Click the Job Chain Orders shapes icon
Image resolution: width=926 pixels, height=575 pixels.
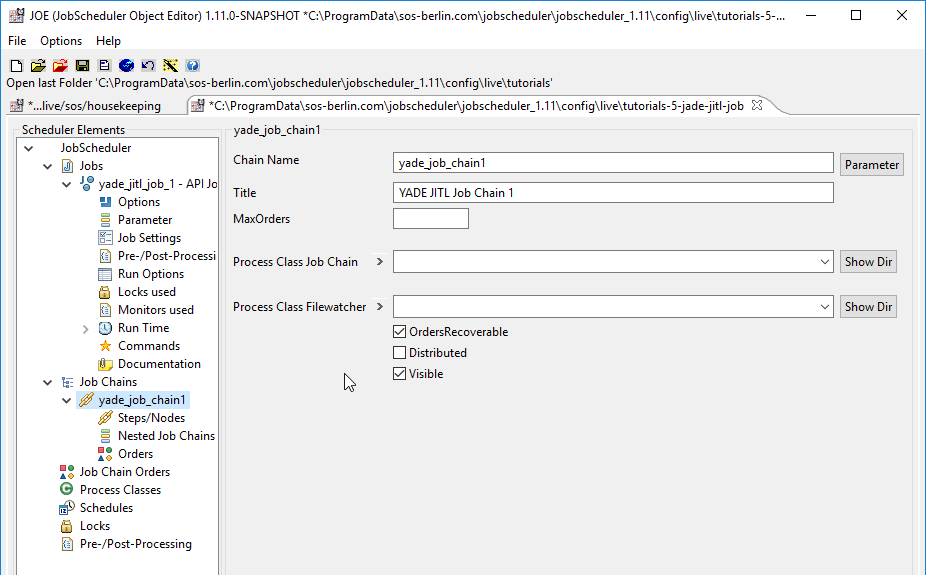[x=67, y=472]
